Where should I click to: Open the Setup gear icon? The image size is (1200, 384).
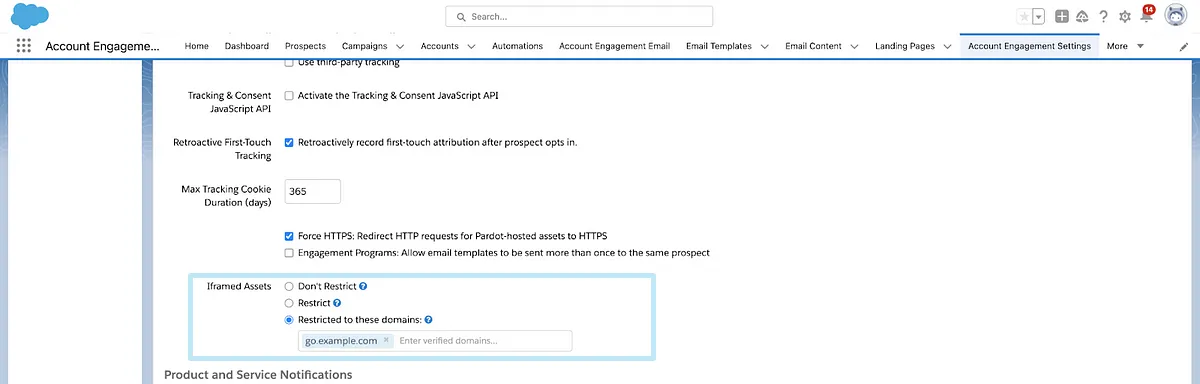(x=1125, y=16)
